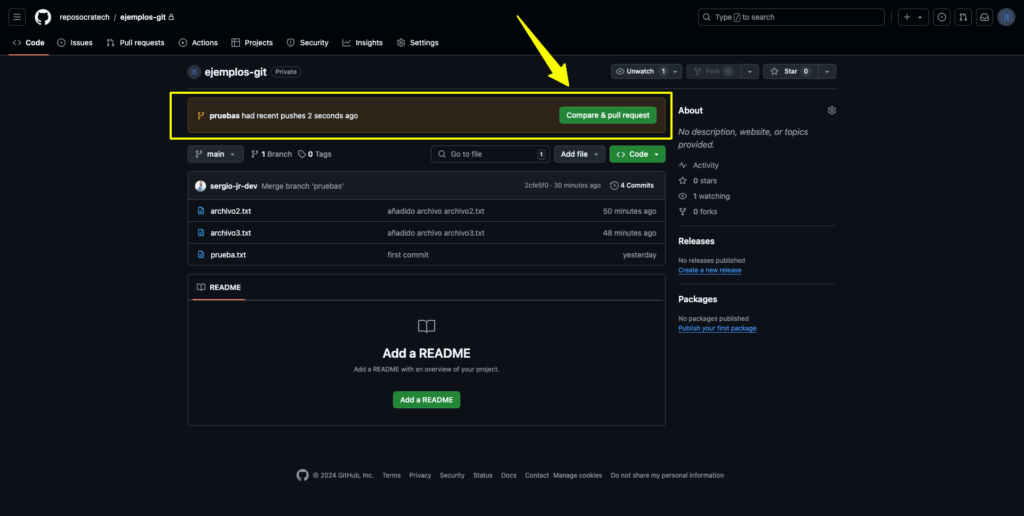Open commit 'añadido archivo archivo2.txt'
The height and width of the screenshot is (516, 1024).
[x=436, y=211]
